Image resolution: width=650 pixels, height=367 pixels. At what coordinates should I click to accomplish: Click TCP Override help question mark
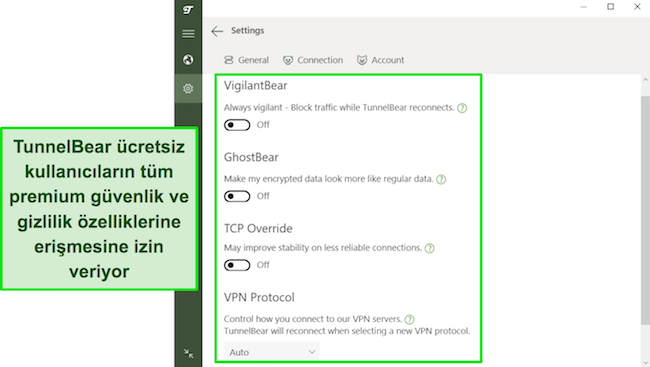click(x=430, y=248)
